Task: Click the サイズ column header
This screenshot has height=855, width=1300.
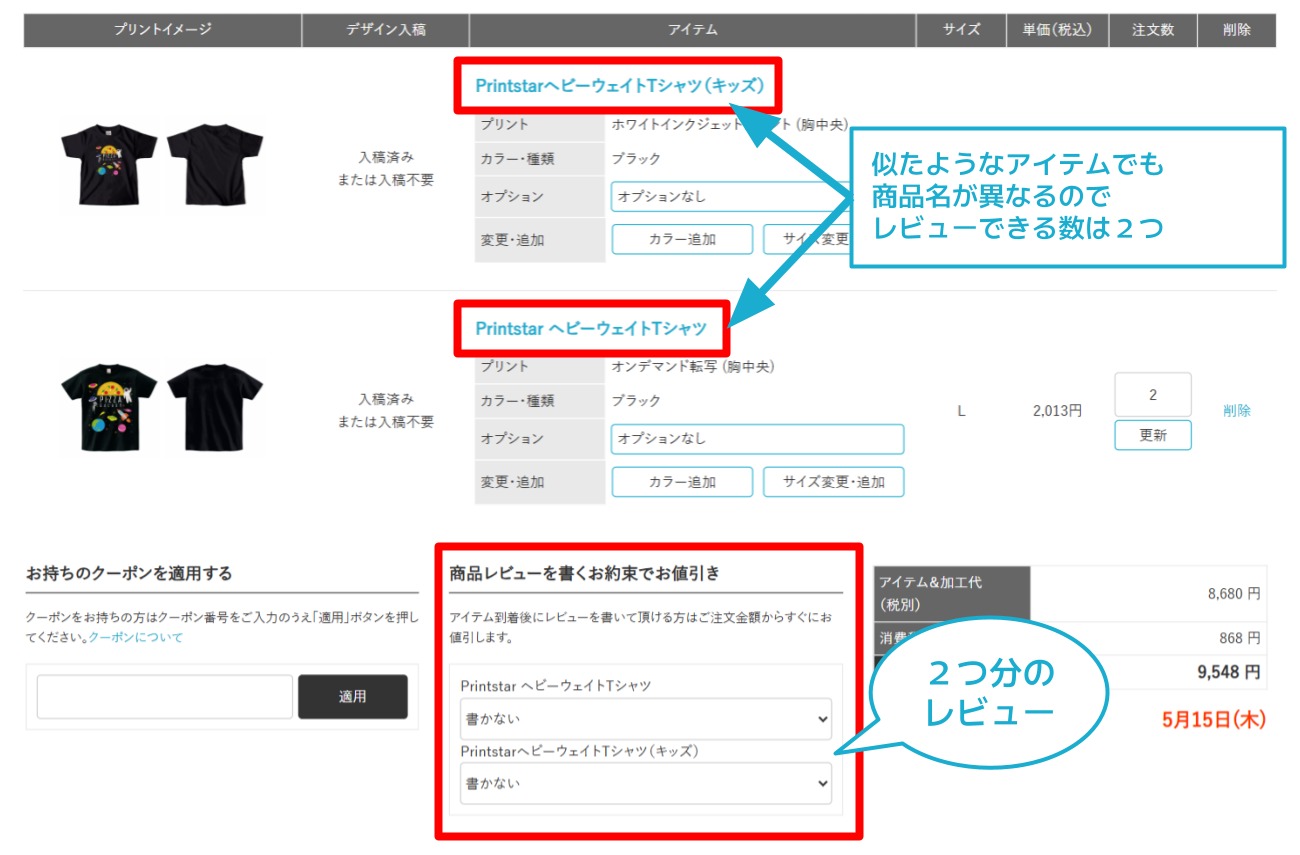Action: (961, 30)
